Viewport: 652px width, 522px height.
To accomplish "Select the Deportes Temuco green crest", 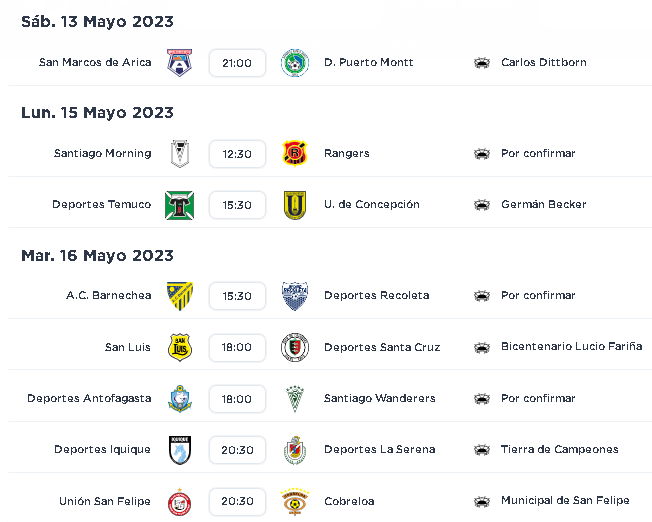I will 179,205.
